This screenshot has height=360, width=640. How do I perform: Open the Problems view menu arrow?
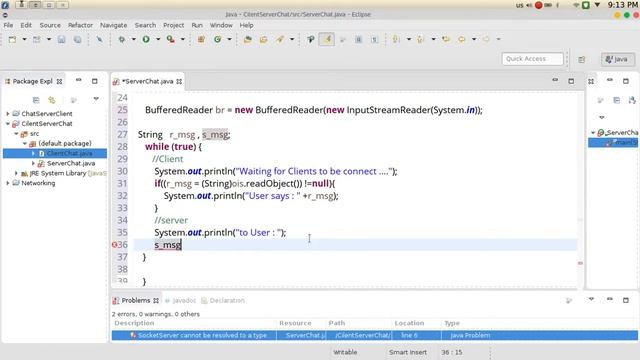coord(591,300)
